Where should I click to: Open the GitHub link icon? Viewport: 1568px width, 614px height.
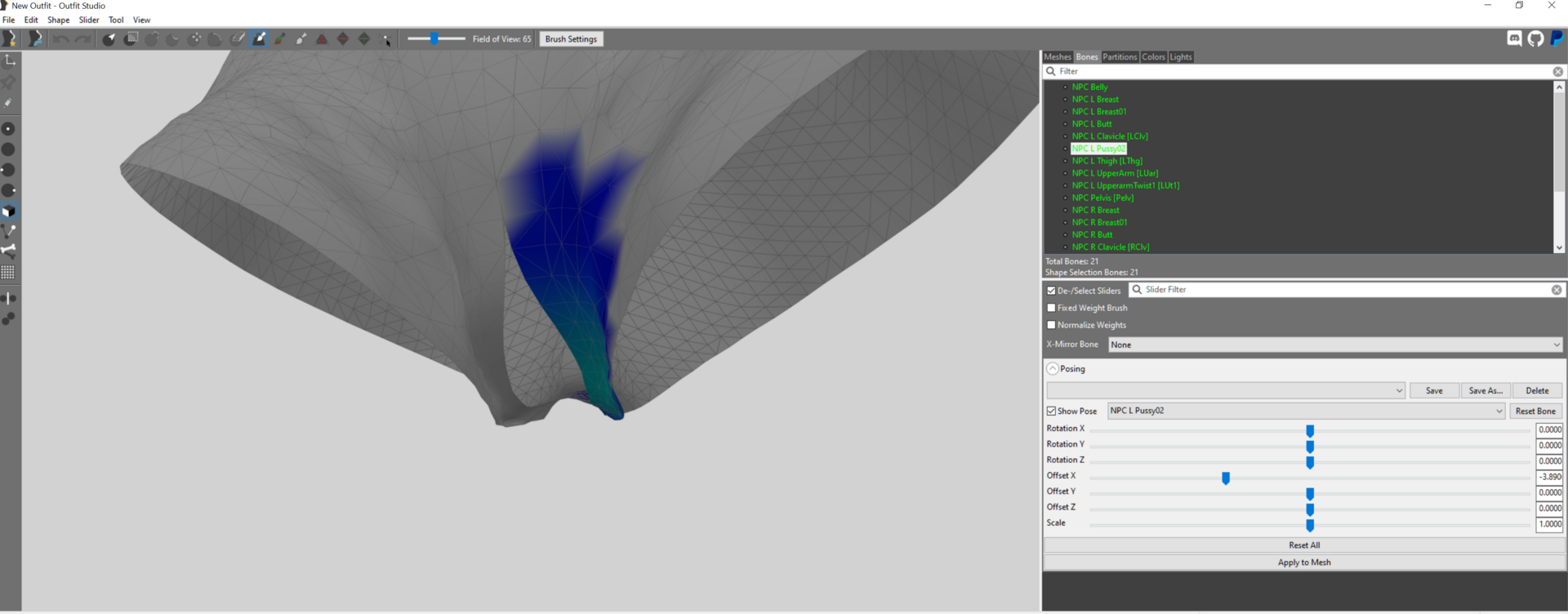point(1535,38)
